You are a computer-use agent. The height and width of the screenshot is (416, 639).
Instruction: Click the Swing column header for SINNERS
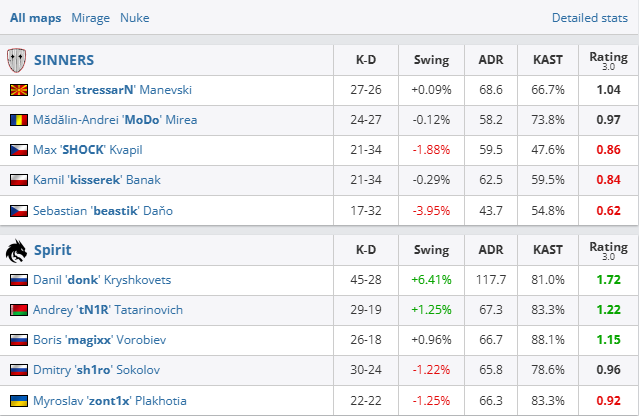(431, 60)
